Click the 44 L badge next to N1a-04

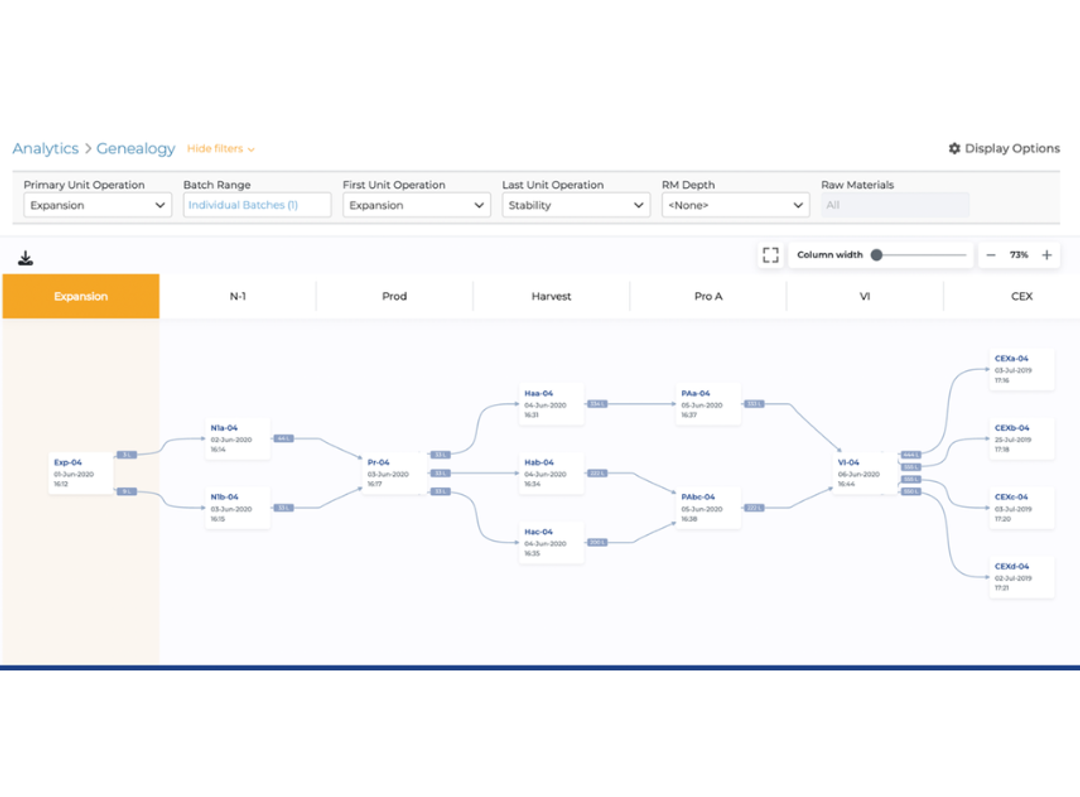pos(284,438)
